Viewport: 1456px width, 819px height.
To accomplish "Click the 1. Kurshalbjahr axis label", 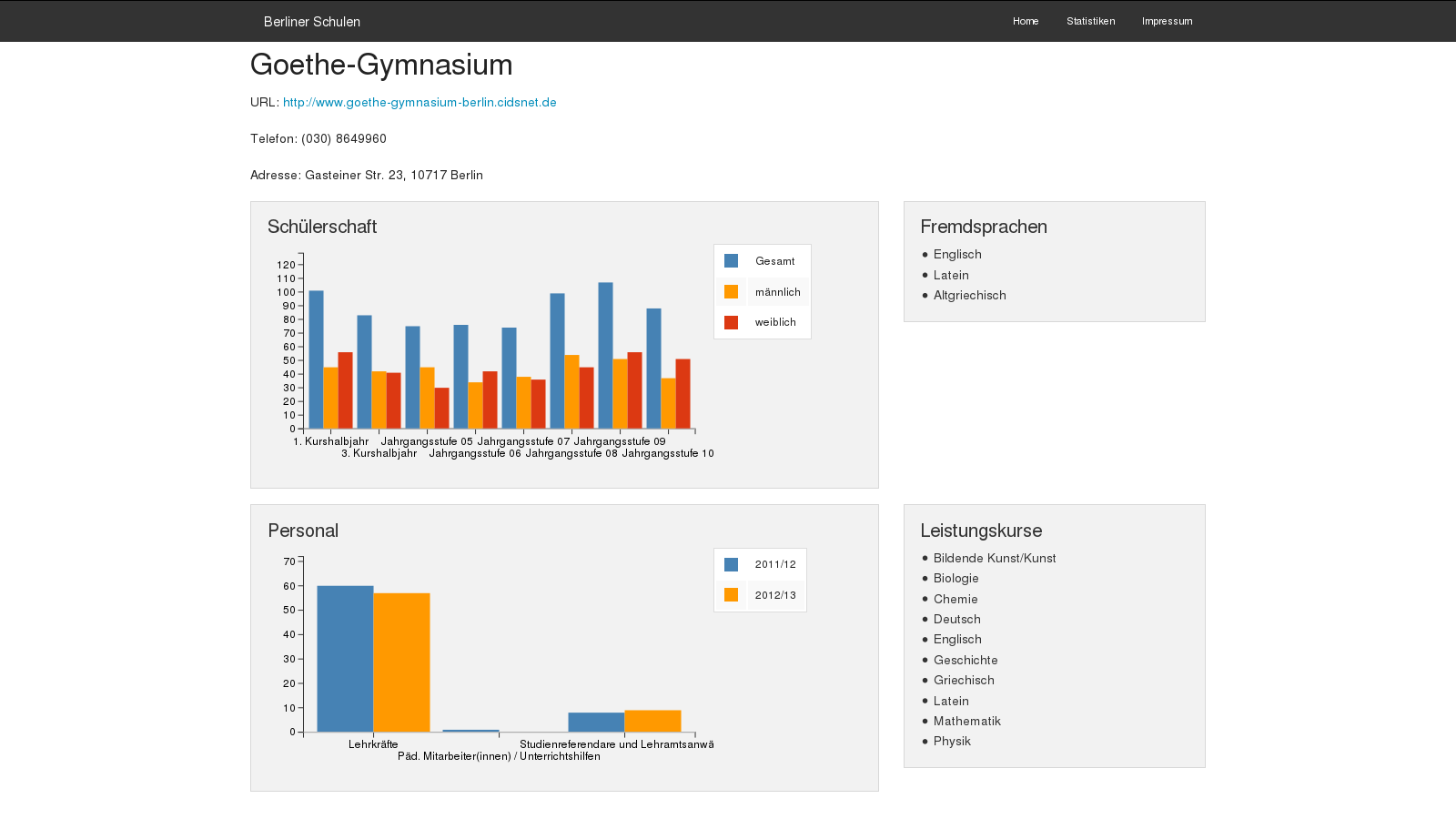I will click(331, 441).
